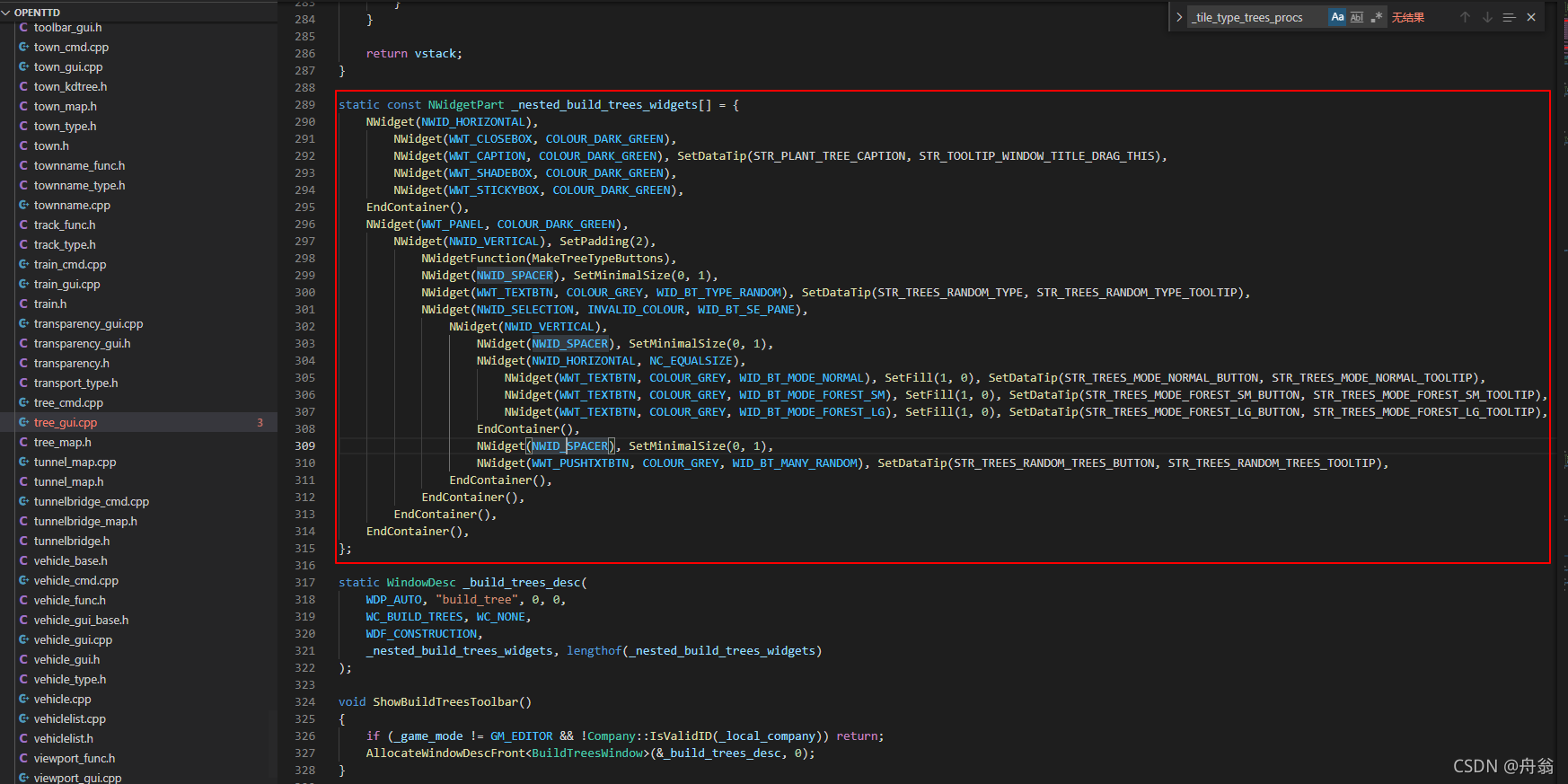1568x784 pixels.
Task: Open vehiclelist.h file
Action: 138,738
